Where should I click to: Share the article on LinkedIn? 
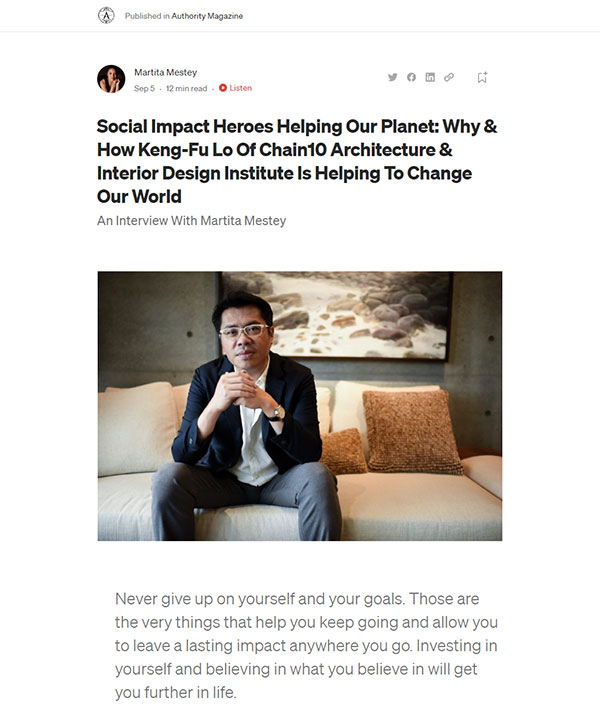[x=430, y=77]
